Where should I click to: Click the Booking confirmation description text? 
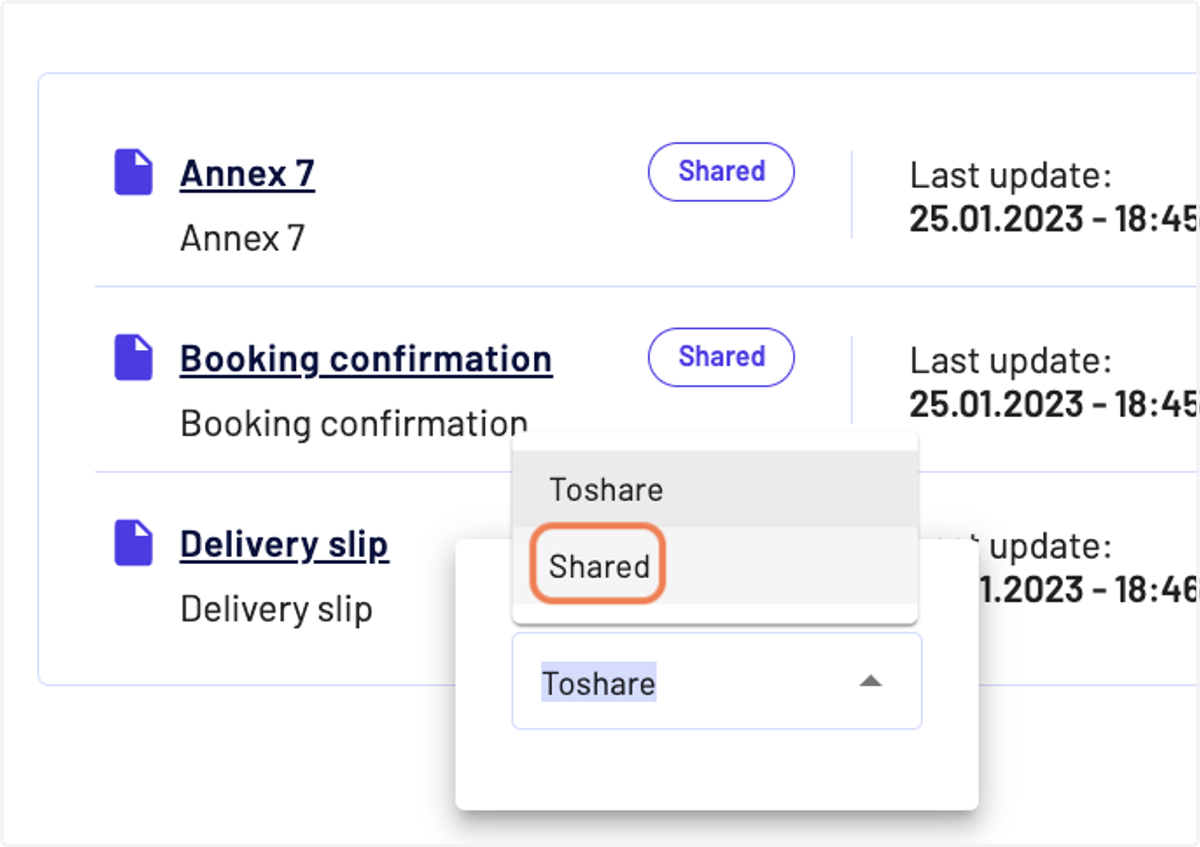click(x=354, y=424)
